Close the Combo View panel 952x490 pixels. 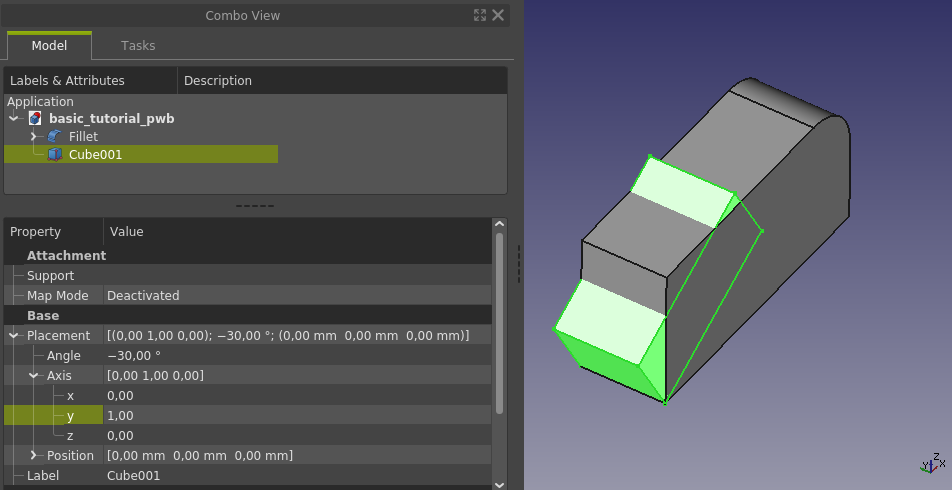pyautogui.click(x=498, y=15)
